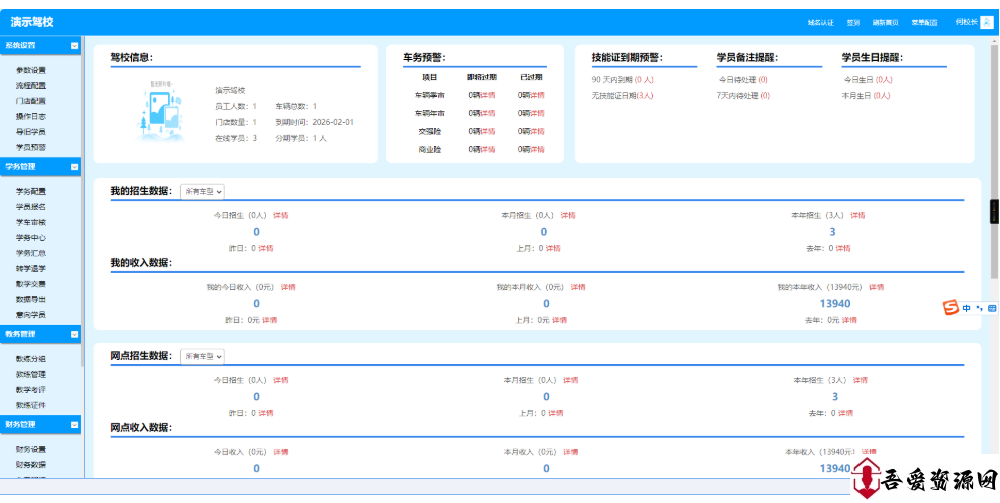1000x503 pixels.
Task: Open 详情 for 车辆年审 即将过期
Action: pyautogui.click(x=489, y=113)
